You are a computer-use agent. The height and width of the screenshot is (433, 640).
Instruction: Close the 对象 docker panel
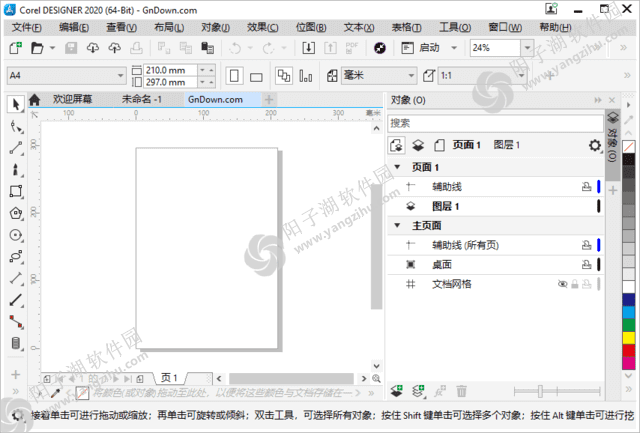point(611,100)
